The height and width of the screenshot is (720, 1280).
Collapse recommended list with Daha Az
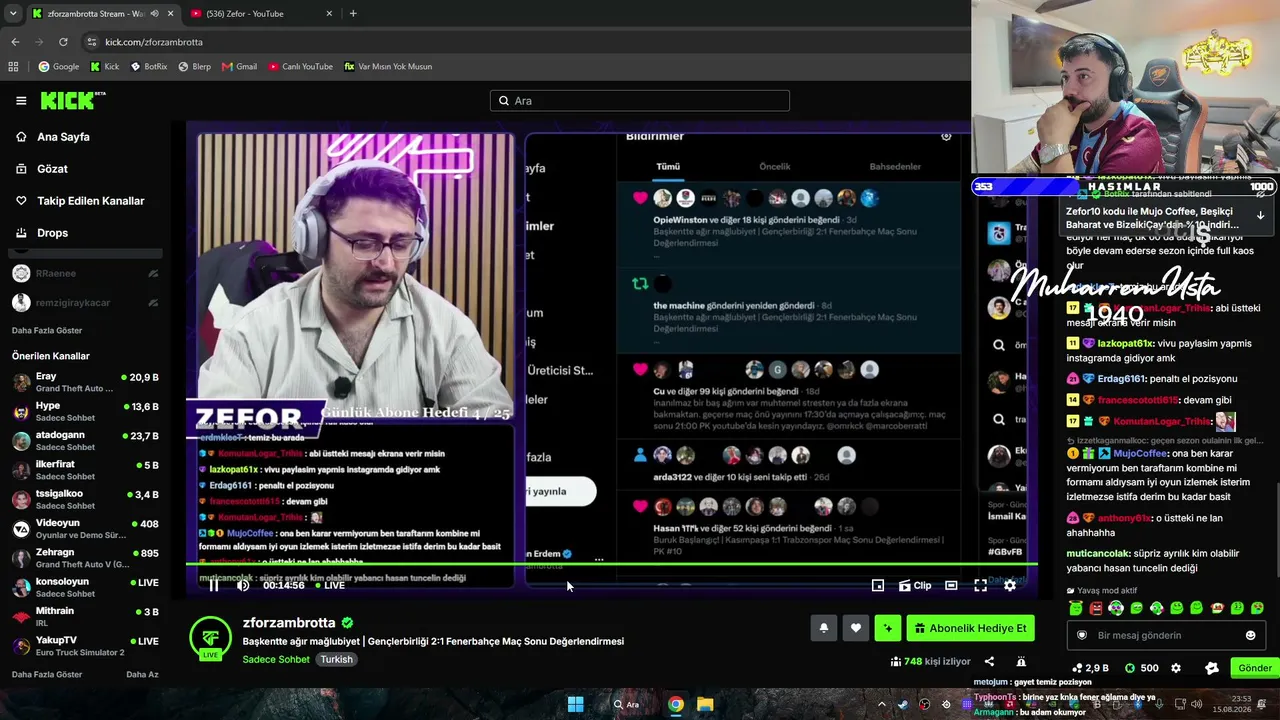pyautogui.click(x=142, y=674)
